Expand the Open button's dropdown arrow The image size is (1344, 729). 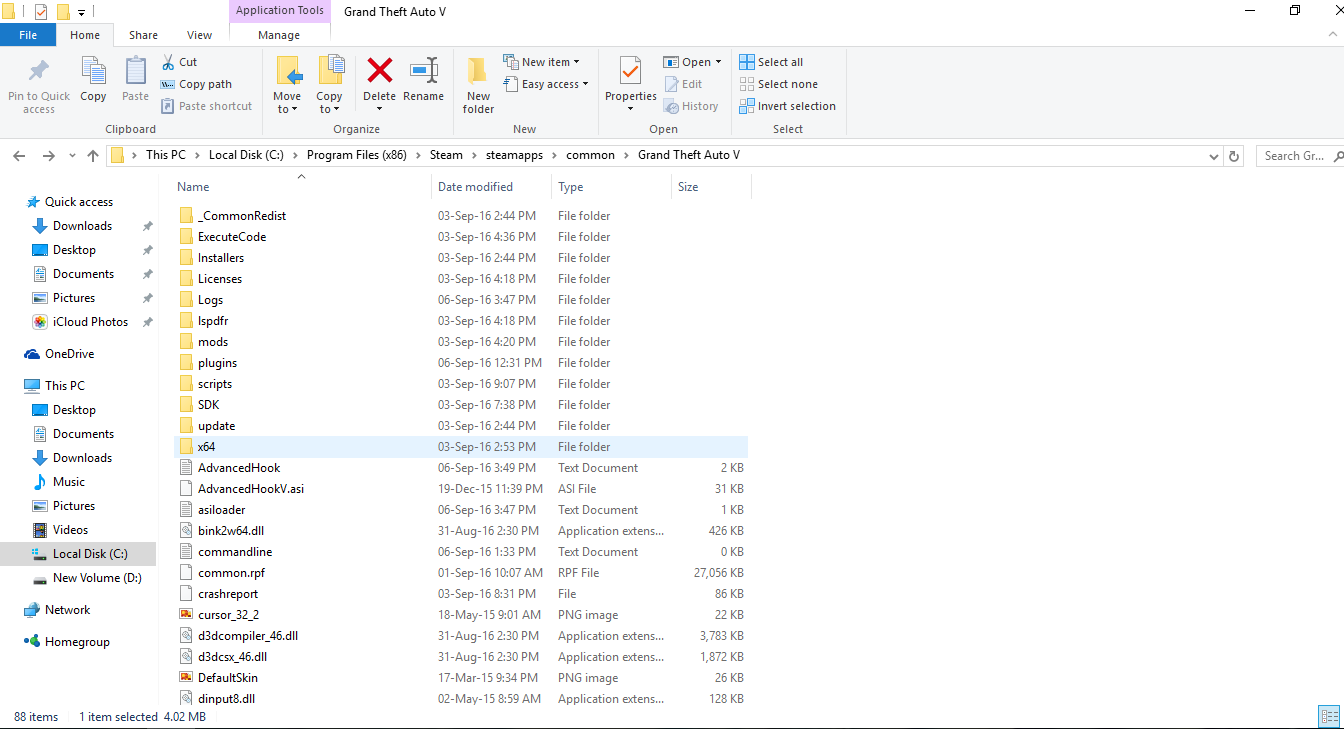coord(718,62)
